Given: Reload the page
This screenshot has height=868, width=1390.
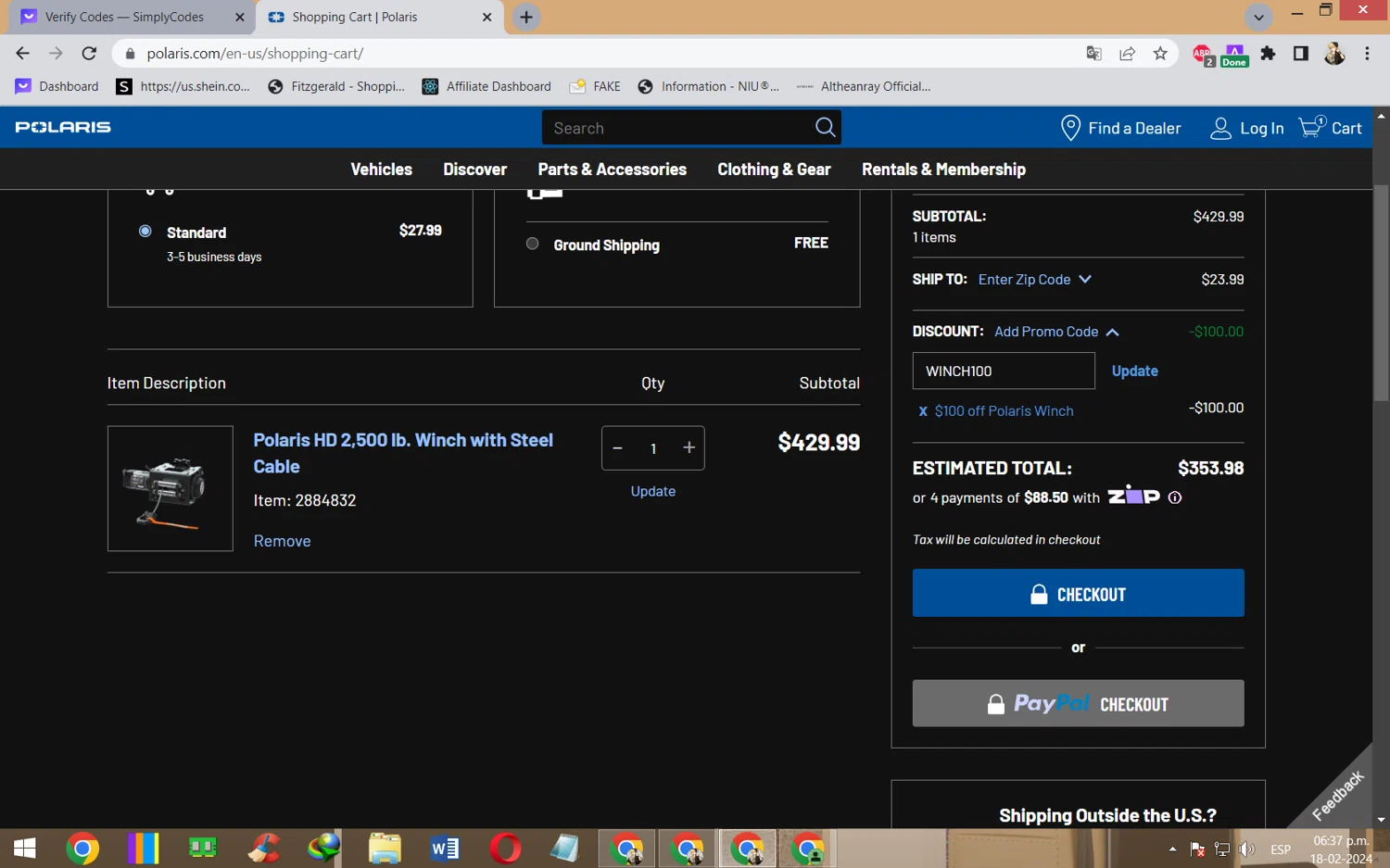Looking at the screenshot, I should (89, 53).
